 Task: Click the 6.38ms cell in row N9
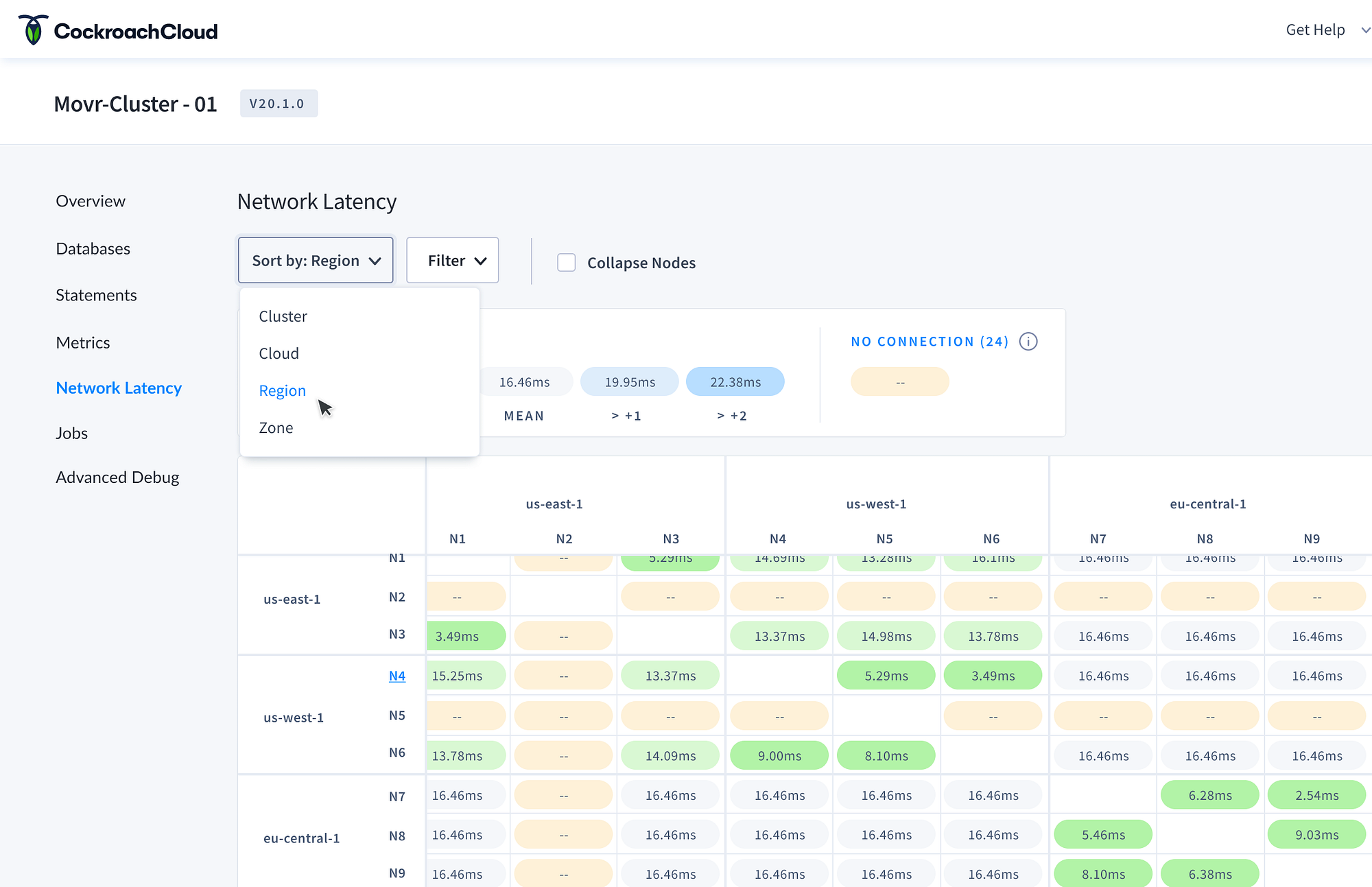coord(1210,874)
